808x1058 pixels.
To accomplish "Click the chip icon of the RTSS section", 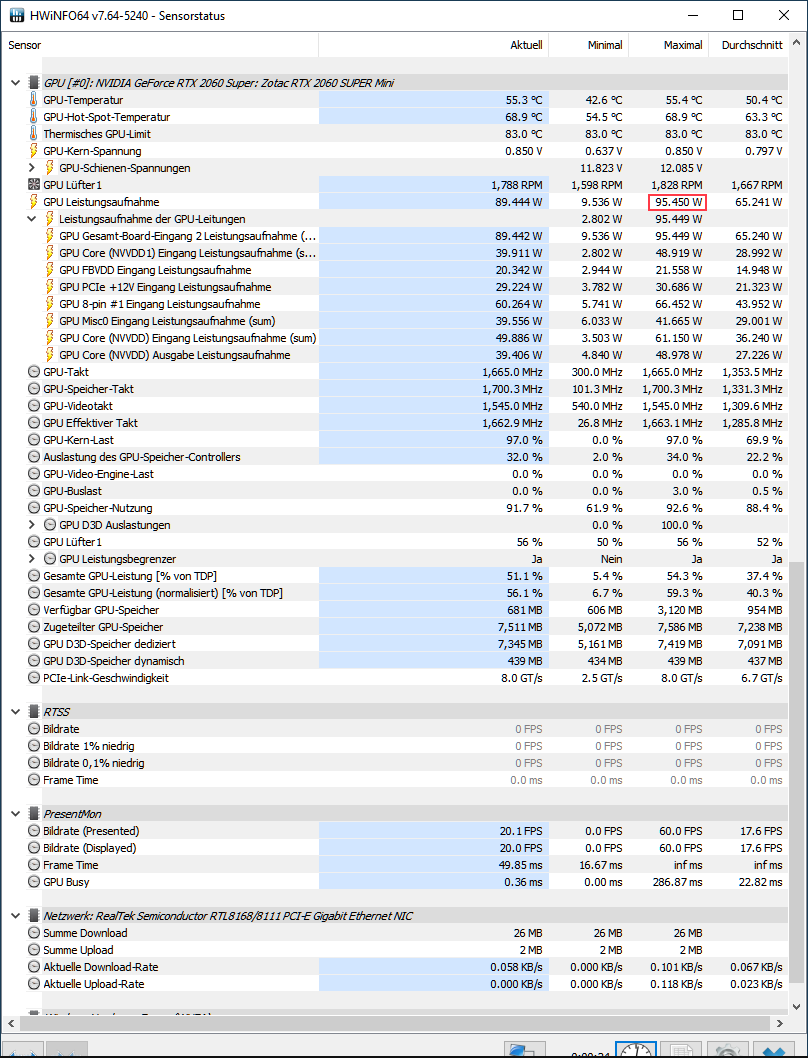I will 34,712.
